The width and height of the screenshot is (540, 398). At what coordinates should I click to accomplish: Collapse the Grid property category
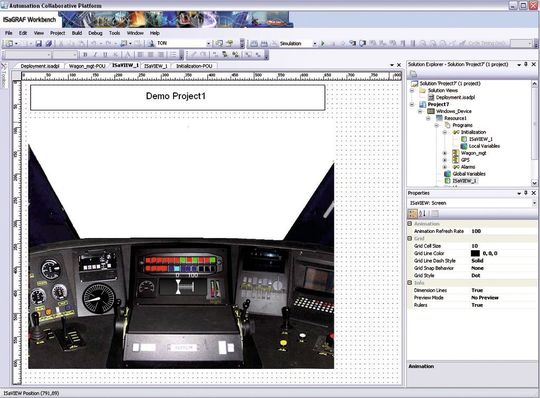410,238
